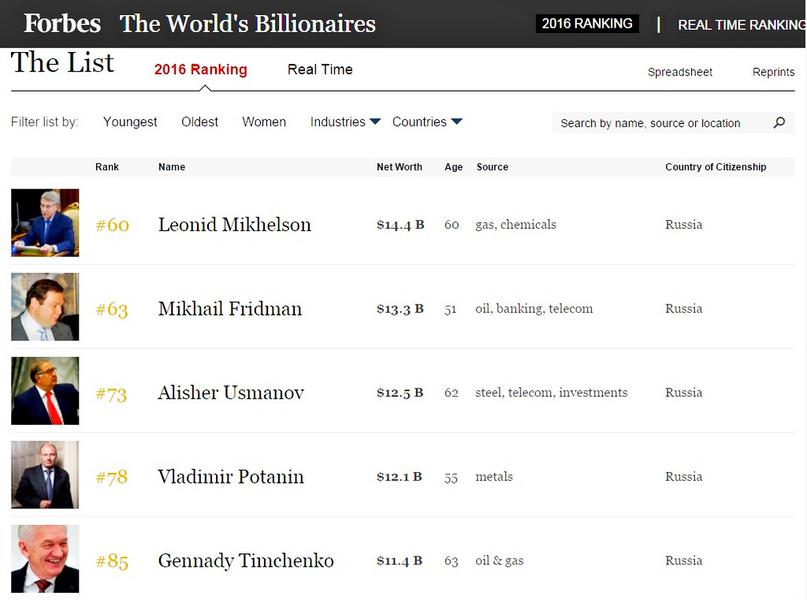This screenshot has width=807, height=600.
Task: Open the Spreadsheet link
Action: (x=680, y=72)
